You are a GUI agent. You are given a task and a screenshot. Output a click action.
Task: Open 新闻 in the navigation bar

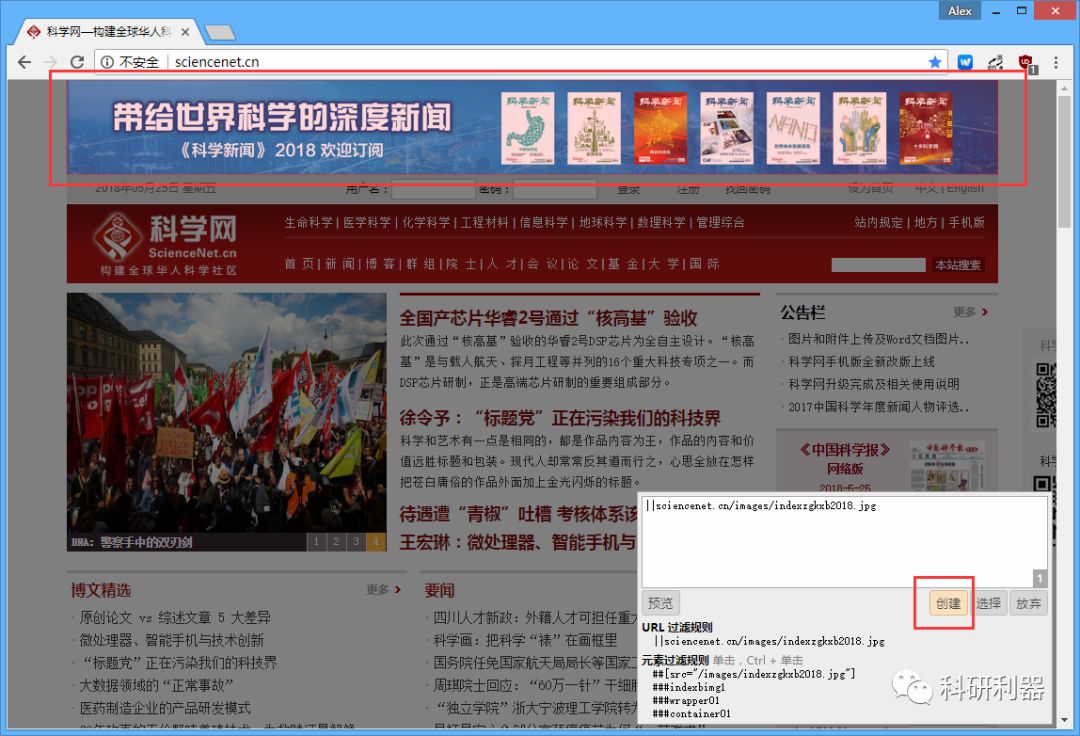[340, 264]
